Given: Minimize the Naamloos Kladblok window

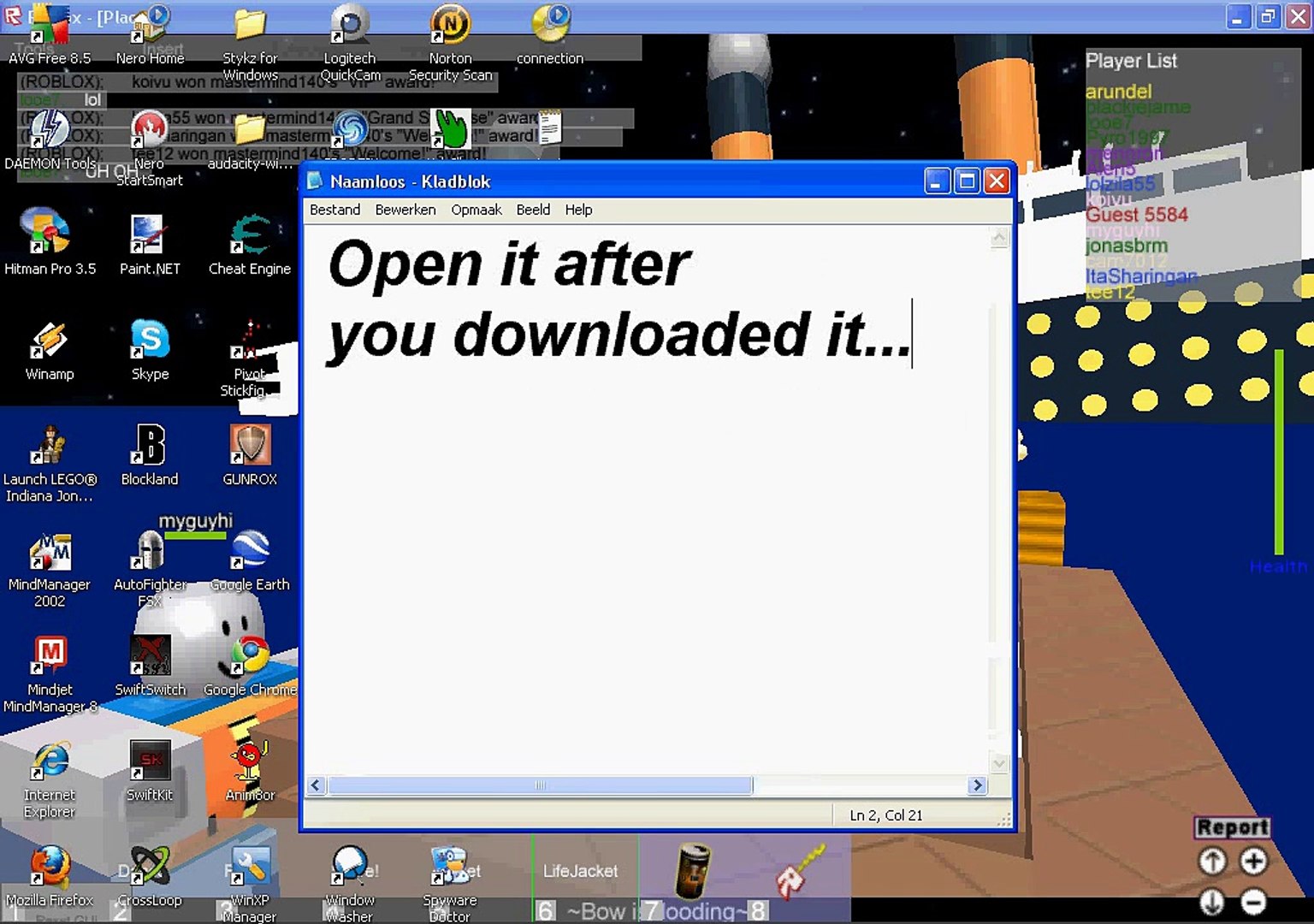Looking at the screenshot, I should click(x=937, y=181).
